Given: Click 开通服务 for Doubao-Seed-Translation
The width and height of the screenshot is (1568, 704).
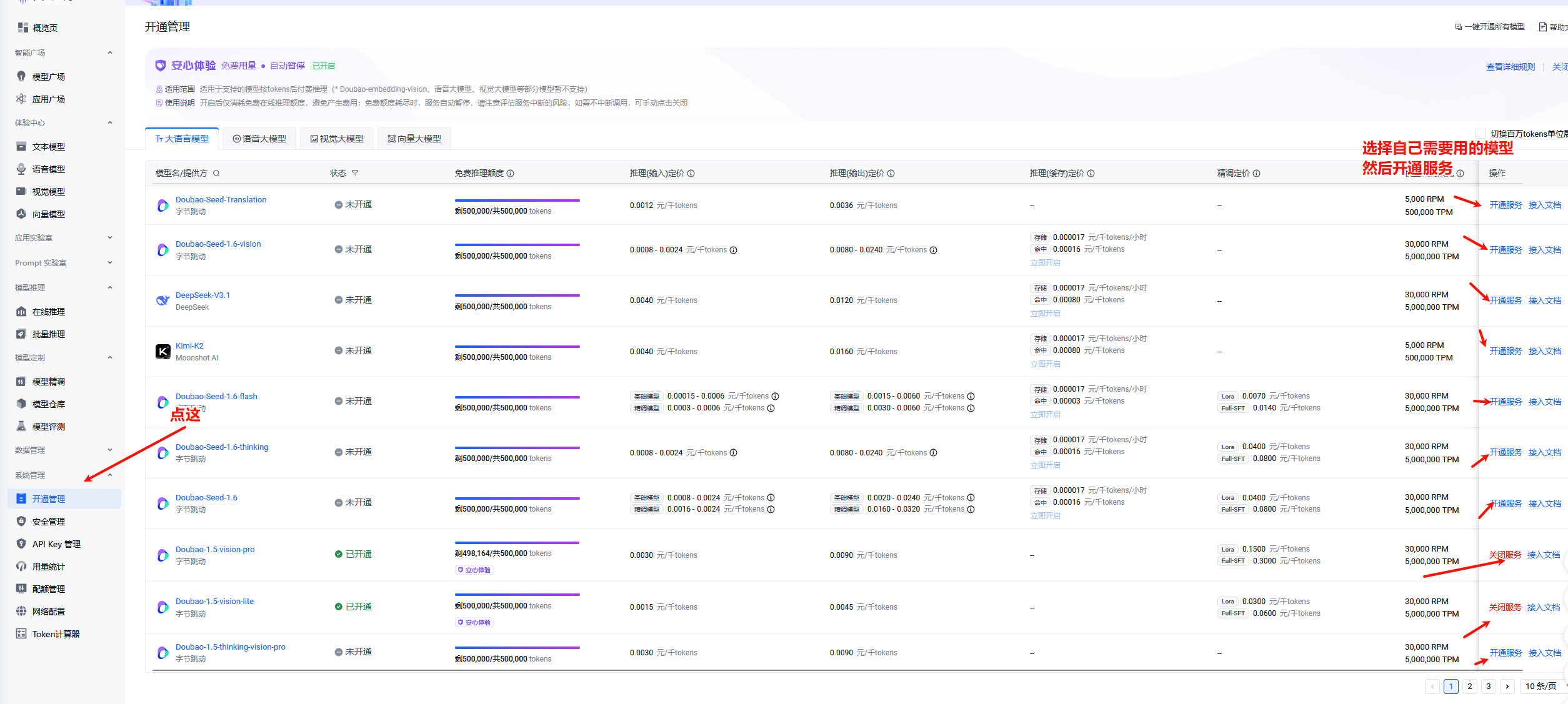Looking at the screenshot, I should [x=1506, y=206].
